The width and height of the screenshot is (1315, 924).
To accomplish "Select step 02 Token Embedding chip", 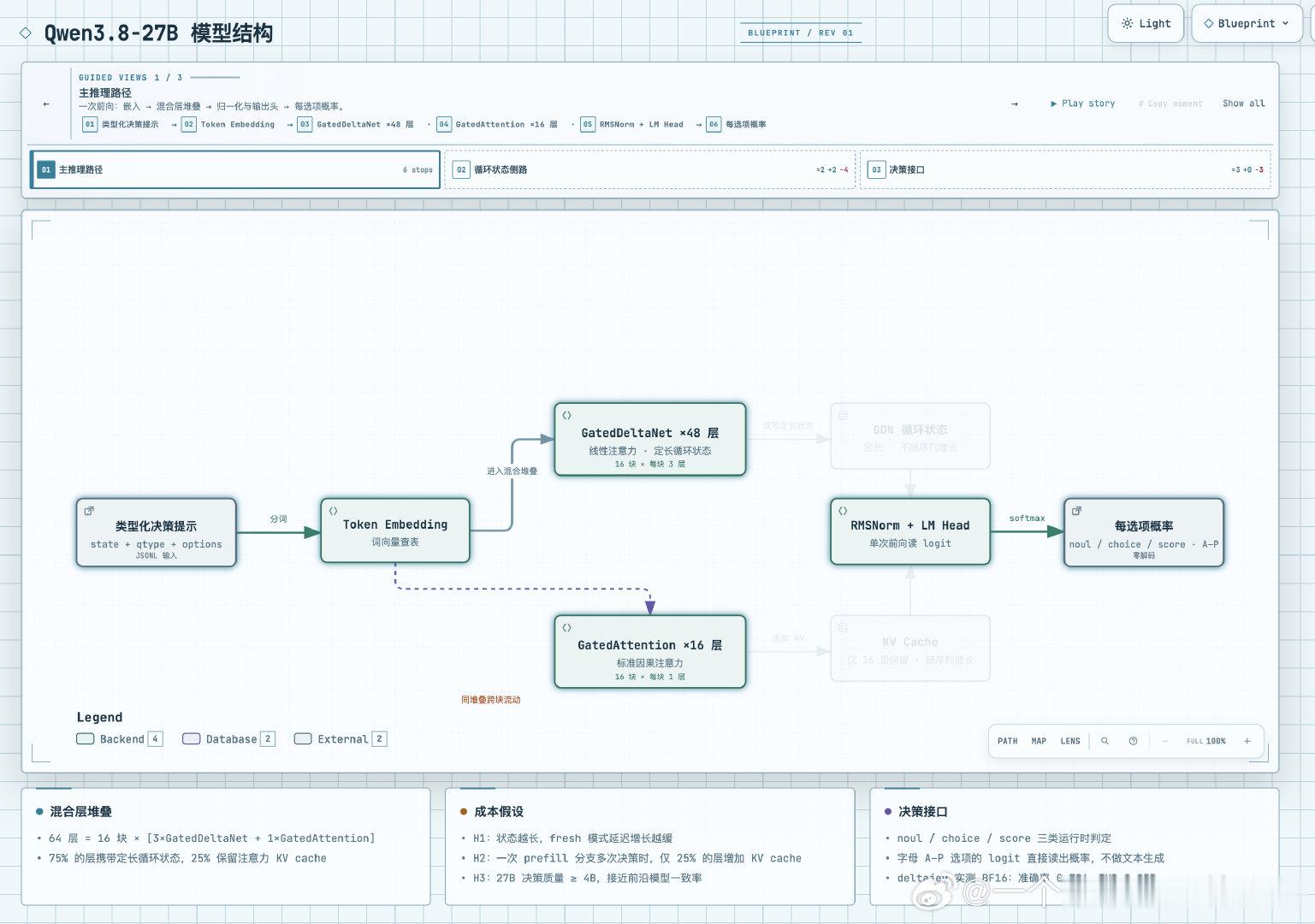I will (x=228, y=124).
